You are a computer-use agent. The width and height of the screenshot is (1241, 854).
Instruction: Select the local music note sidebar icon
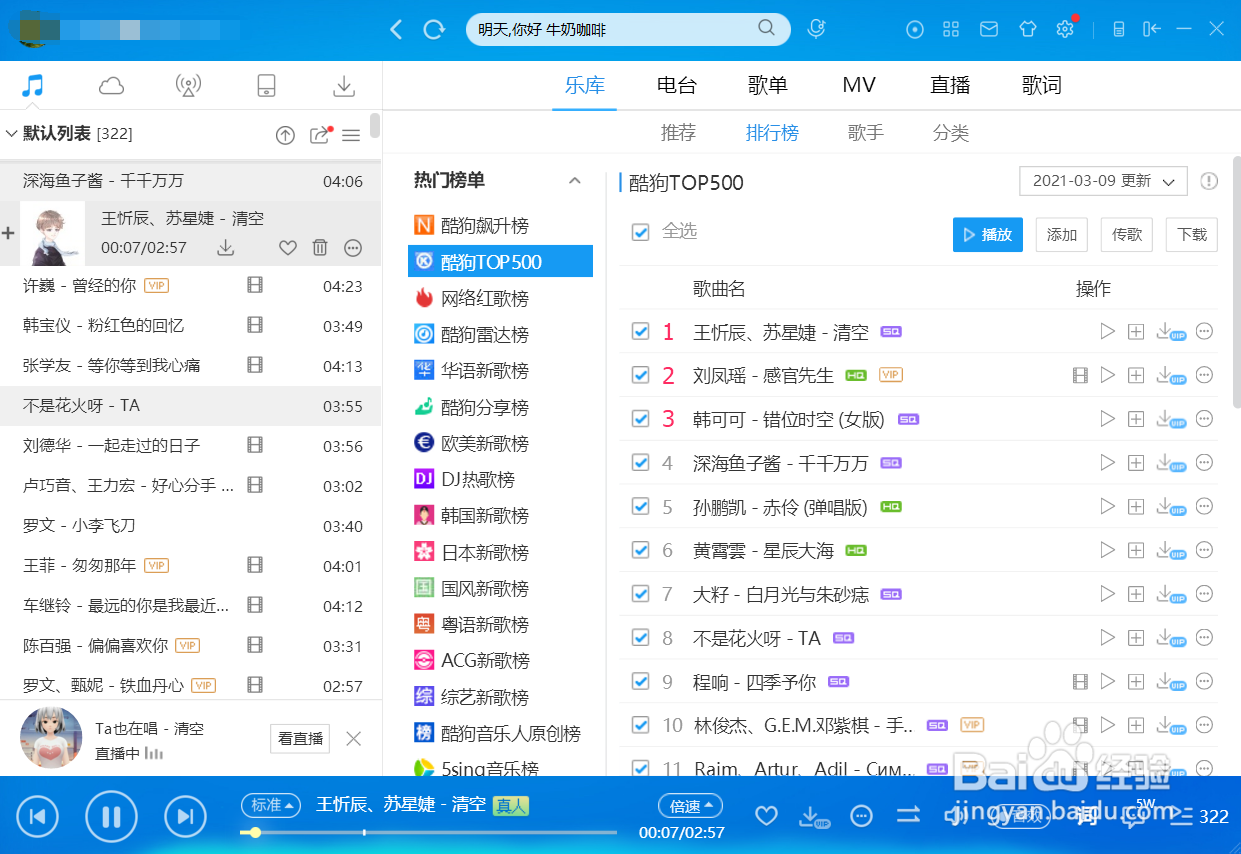33,86
